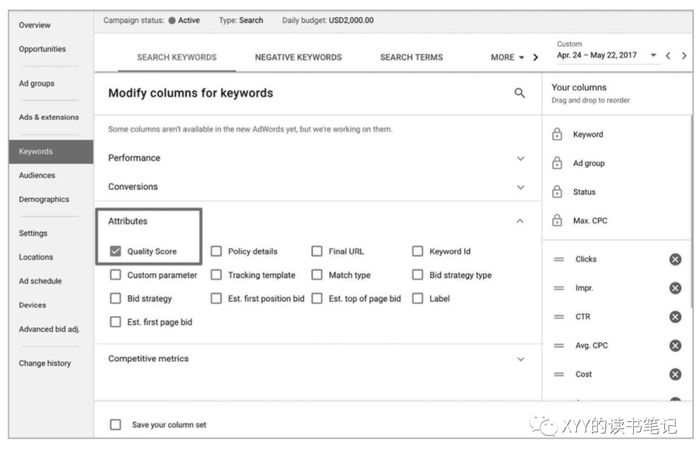700x457 pixels.
Task: Go to Change history page
Action: pyautogui.click(x=45, y=363)
